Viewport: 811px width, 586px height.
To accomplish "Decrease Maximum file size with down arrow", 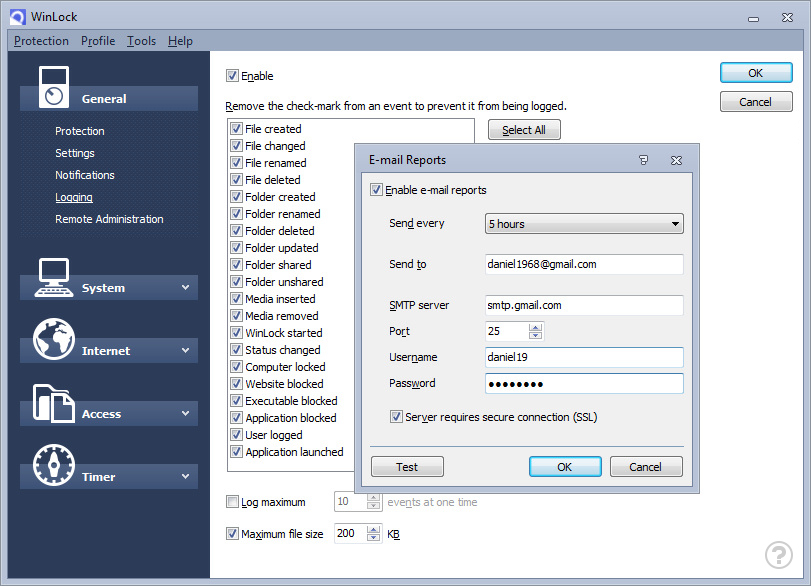I will 373,537.
